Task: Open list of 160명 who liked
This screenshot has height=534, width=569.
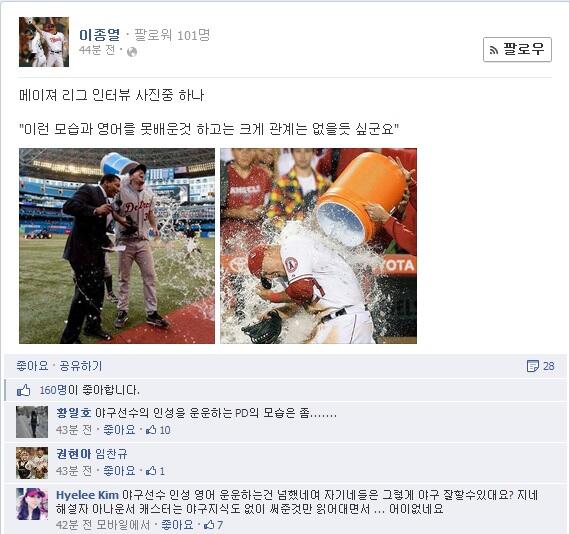Action: [53, 390]
